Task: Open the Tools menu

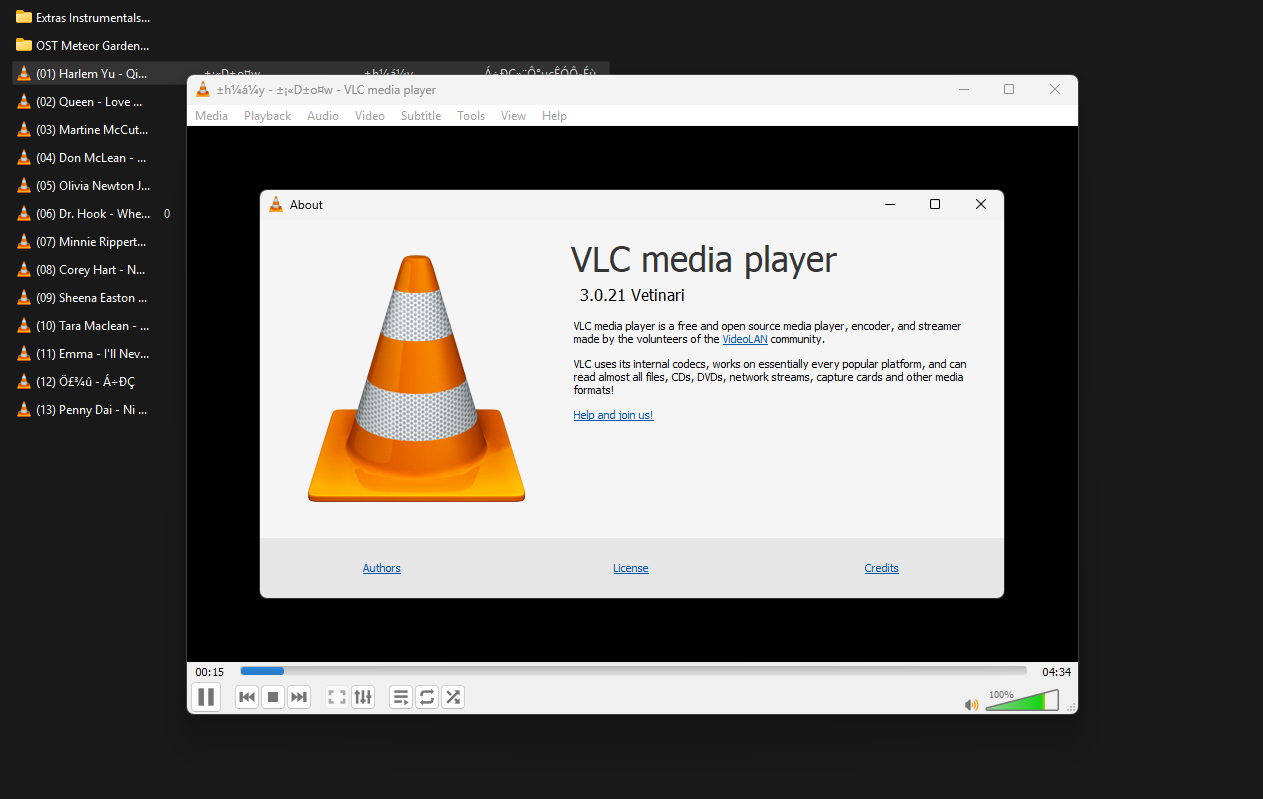Action: [471, 116]
